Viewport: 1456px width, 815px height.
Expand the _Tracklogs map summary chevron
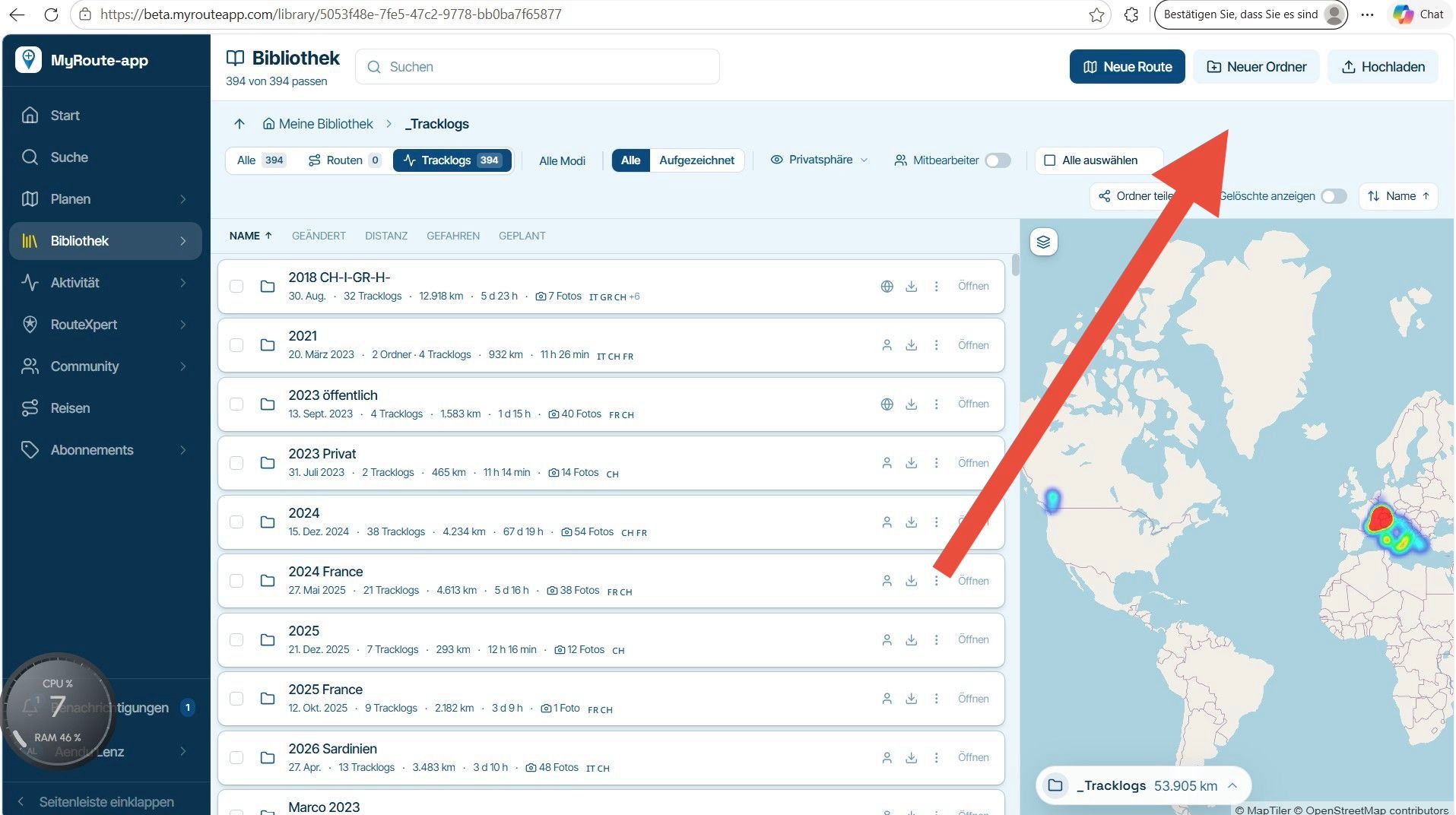pyautogui.click(x=1232, y=785)
